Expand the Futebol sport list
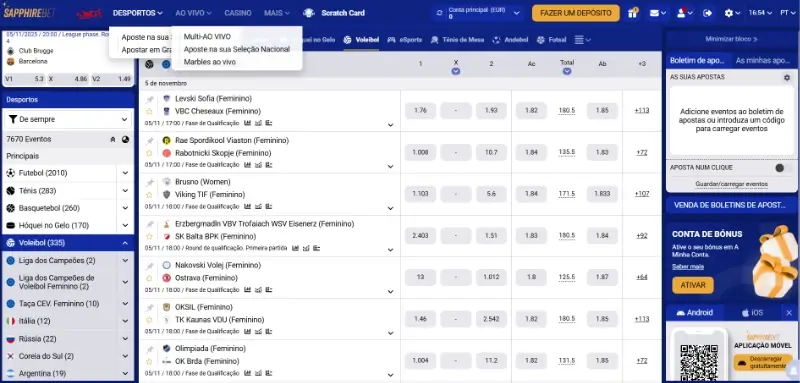Image resolution: width=800 pixels, height=383 pixels. 125,173
